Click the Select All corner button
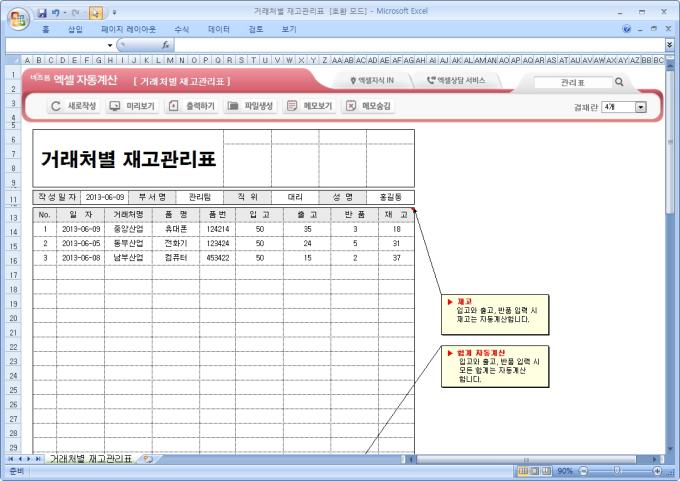The image size is (680, 481). click(13, 60)
